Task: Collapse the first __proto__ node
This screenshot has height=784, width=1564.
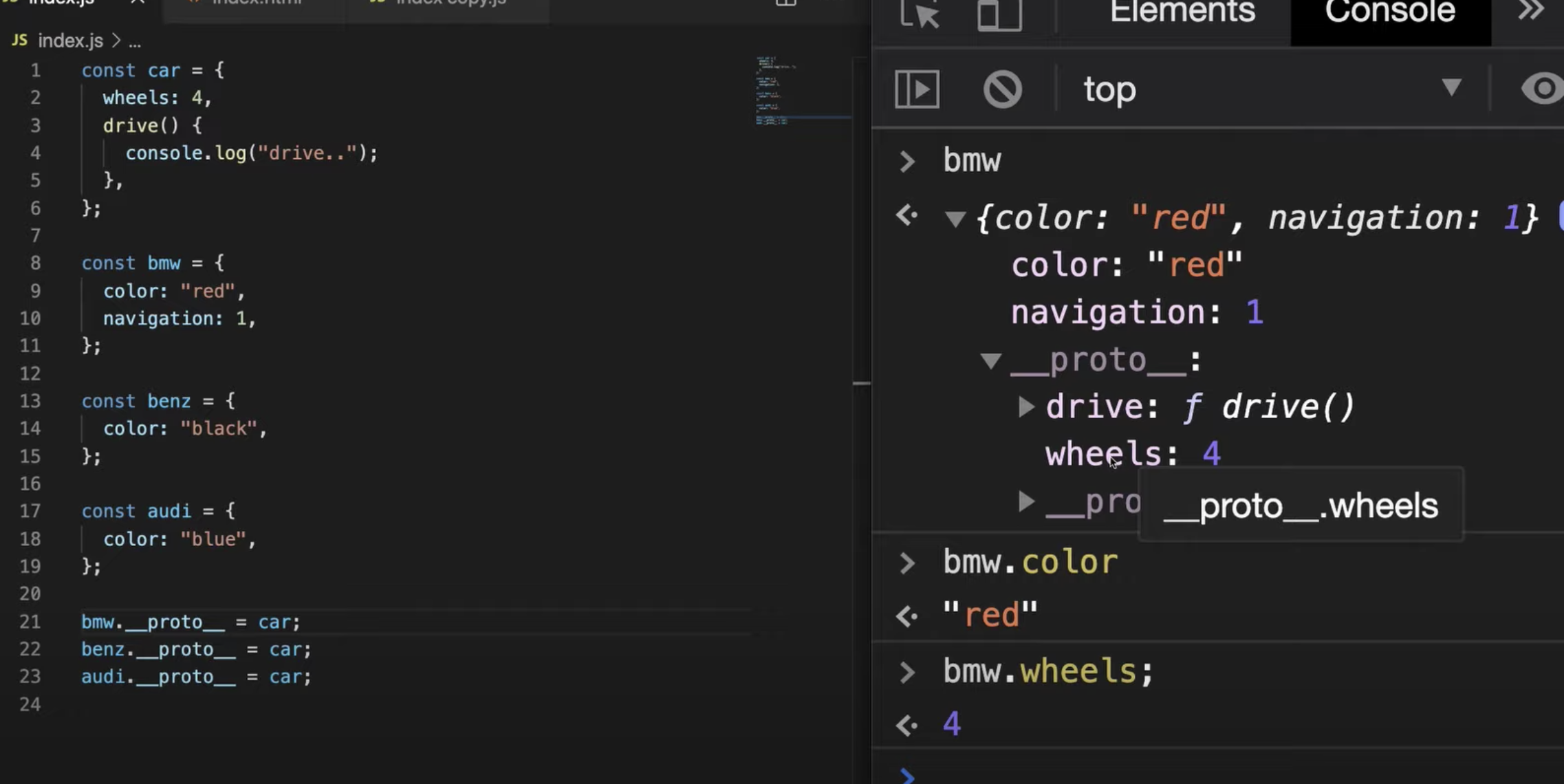Action: click(990, 360)
